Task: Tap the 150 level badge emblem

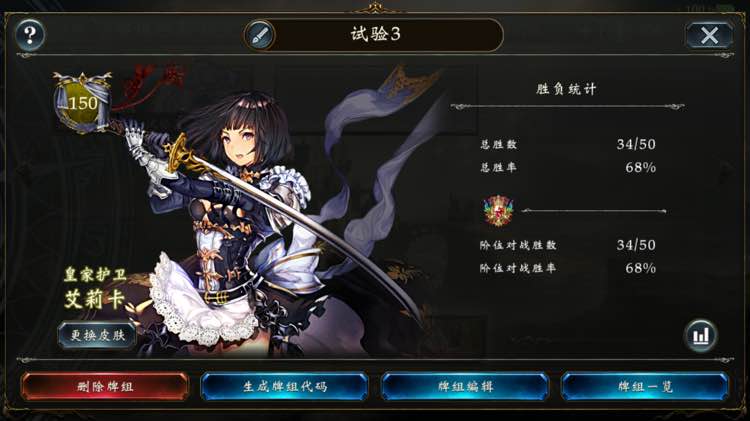Action: 83,102
